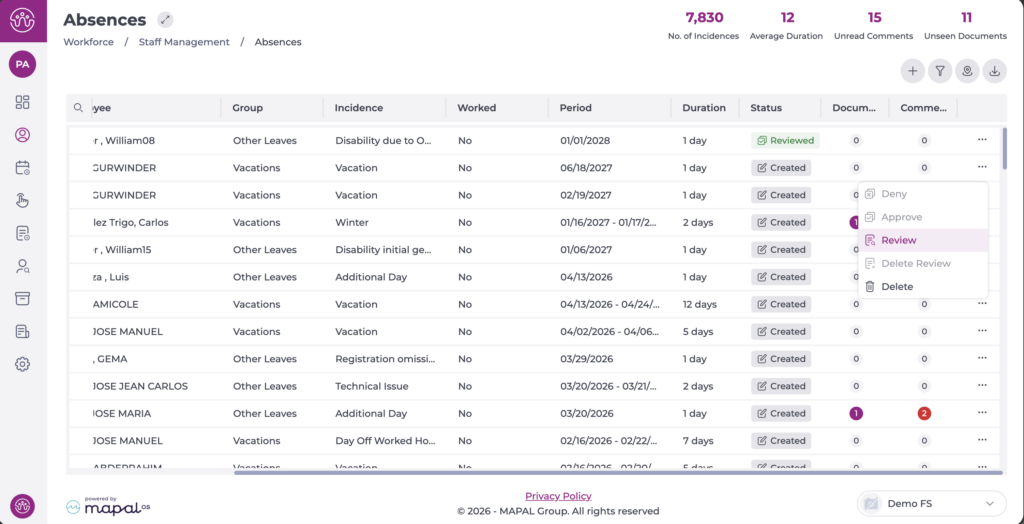This screenshot has width=1024, height=524.
Task: Click the add absence plus button
Action: [912, 71]
